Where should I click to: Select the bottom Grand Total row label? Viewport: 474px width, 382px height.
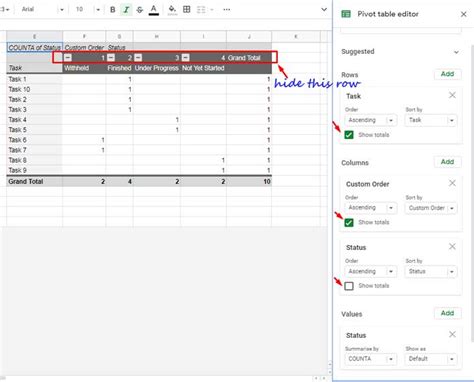34,182
